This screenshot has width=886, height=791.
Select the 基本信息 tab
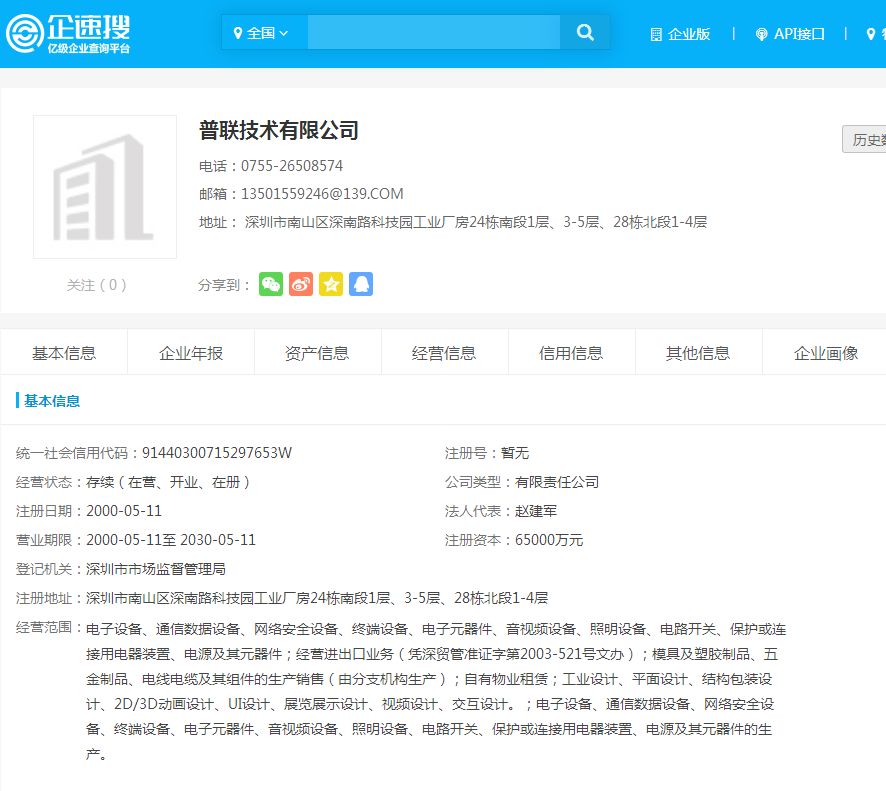(63, 352)
